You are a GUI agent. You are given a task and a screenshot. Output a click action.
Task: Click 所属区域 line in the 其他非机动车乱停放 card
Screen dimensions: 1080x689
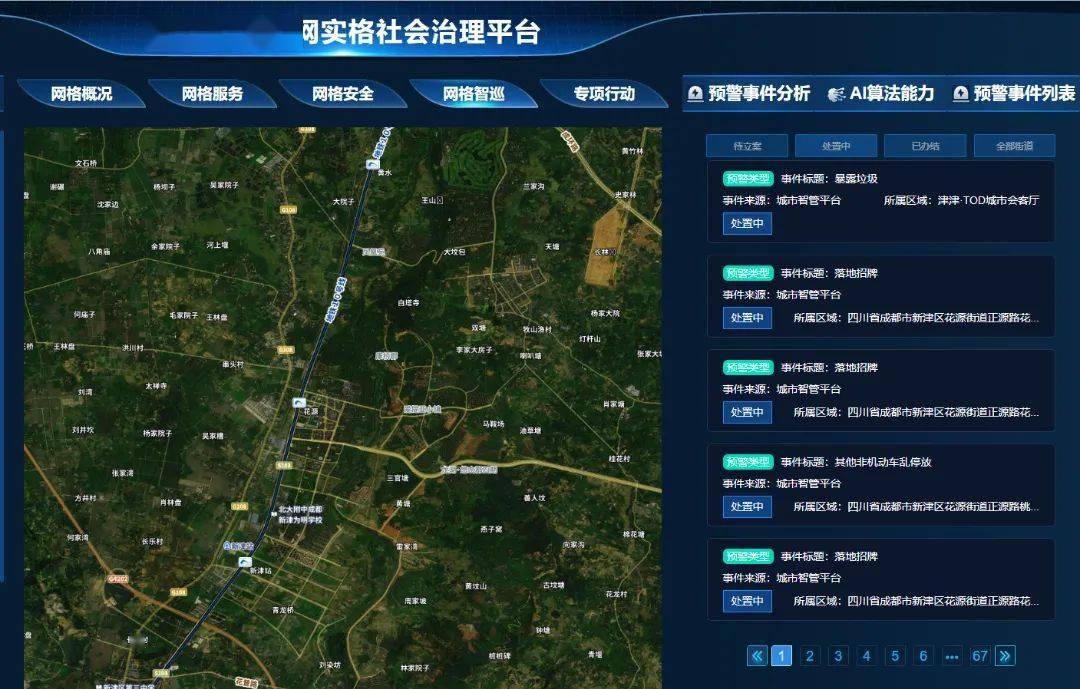click(x=916, y=506)
